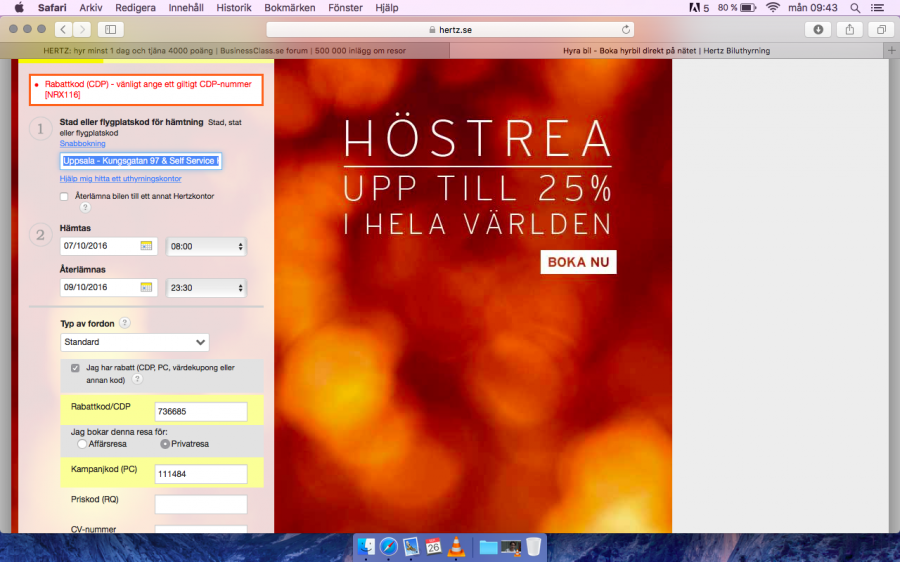Open Trash from the Dock
Viewport: 900px width, 562px height.
coord(533,547)
